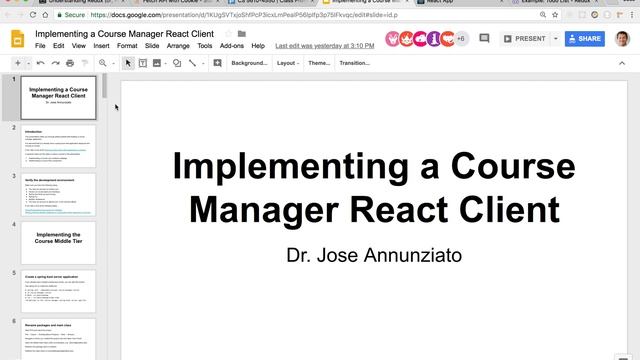The height and width of the screenshot is (360, 640).
Task: Select slide 3 thumbnail
Action: 58,195
